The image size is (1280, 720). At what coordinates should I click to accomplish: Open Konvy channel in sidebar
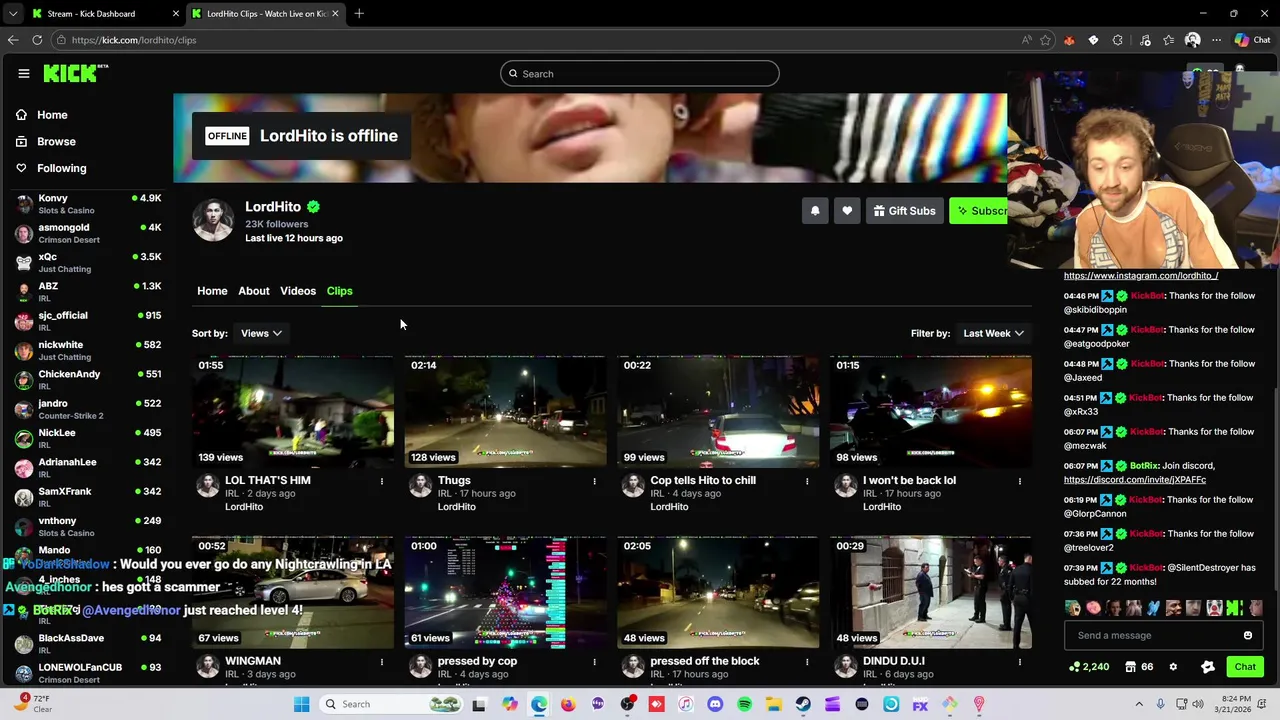coord(88,204)
